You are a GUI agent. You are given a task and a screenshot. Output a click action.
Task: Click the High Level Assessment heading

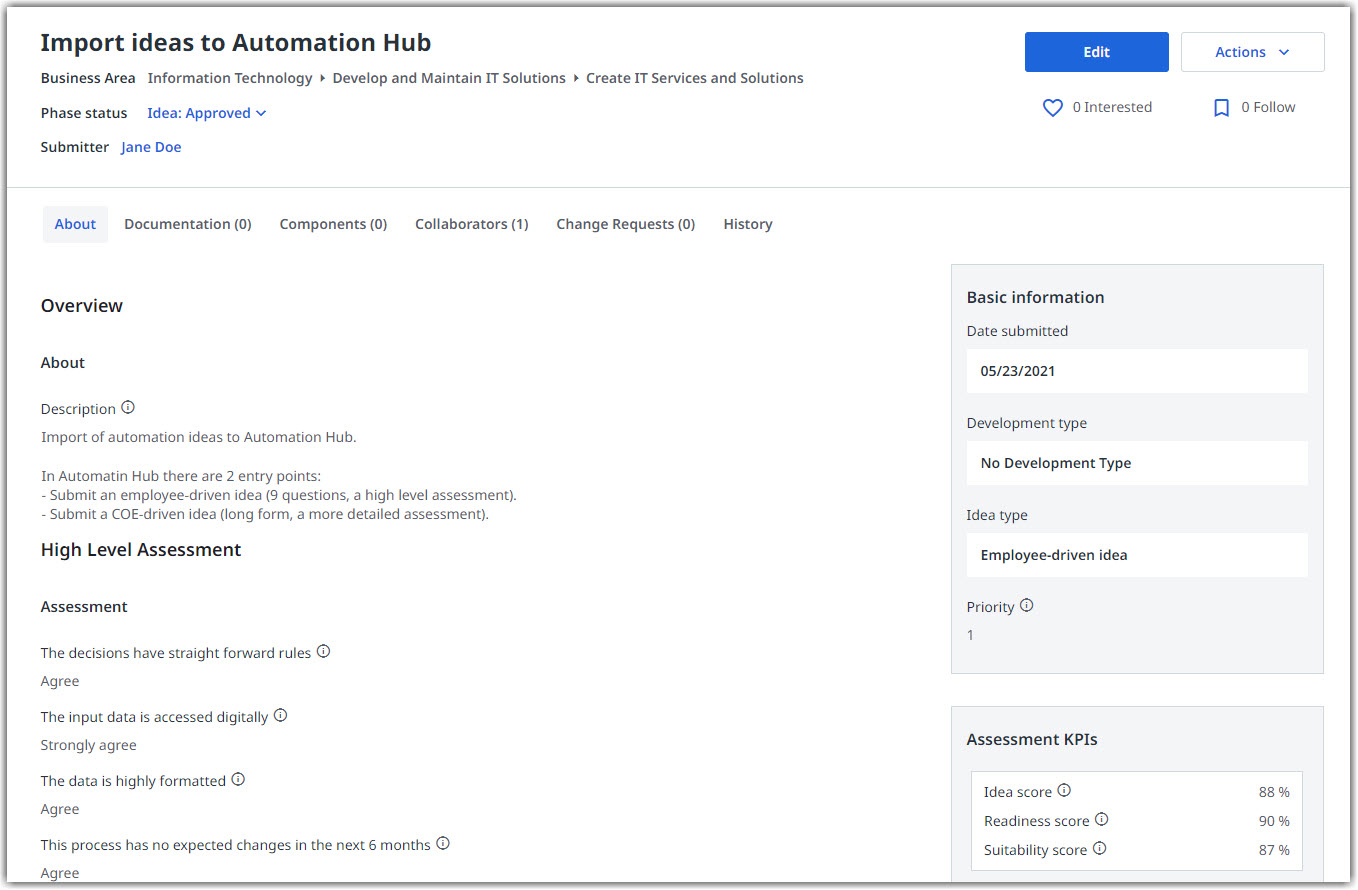click(141, 550)
